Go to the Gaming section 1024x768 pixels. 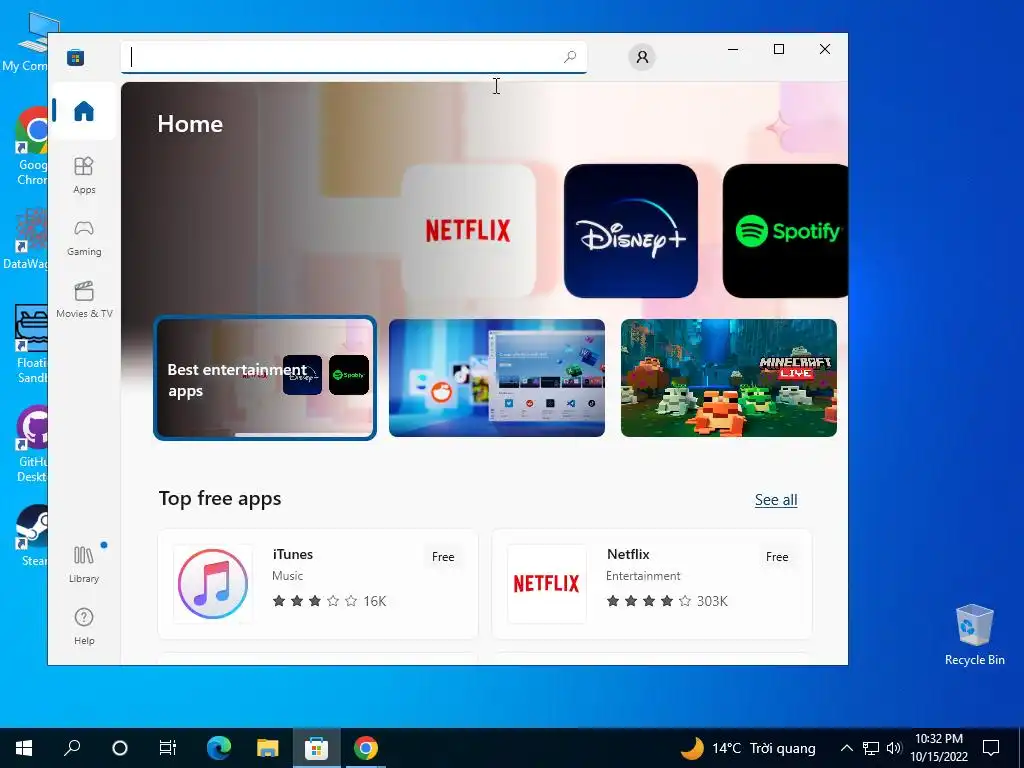(84, 237)
